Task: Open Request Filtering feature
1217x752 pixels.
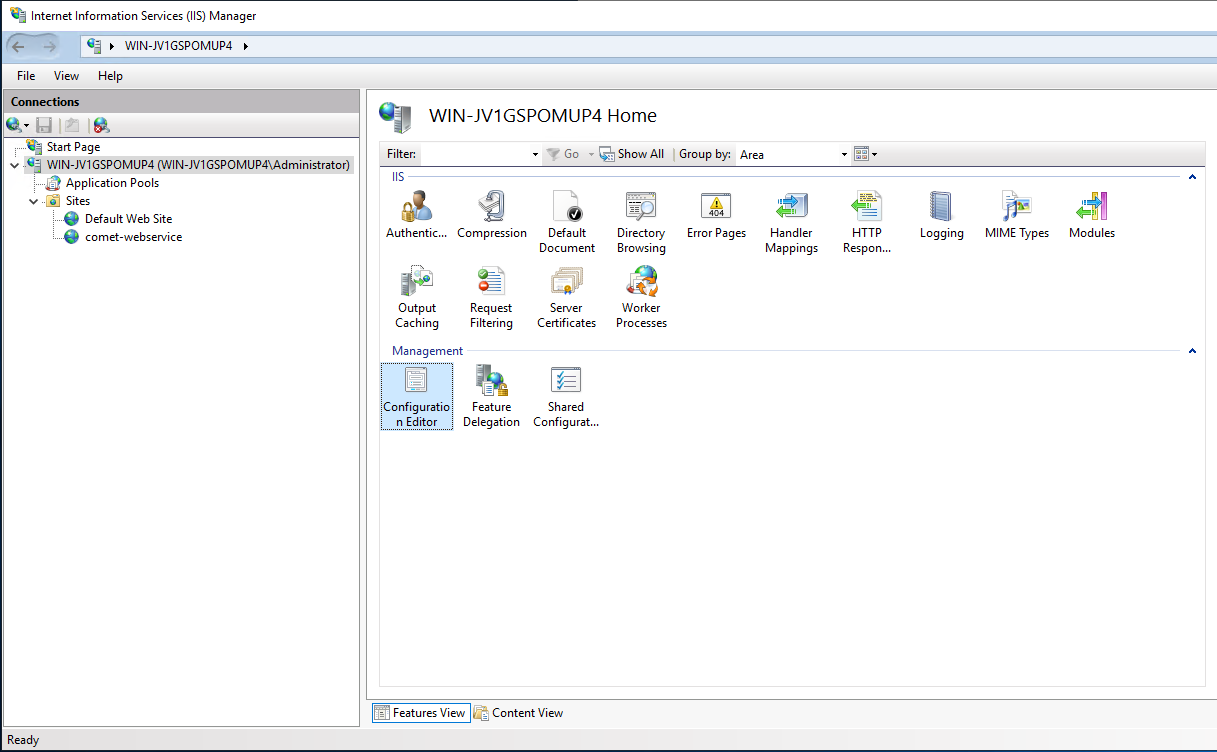Action: pos(491,297)
